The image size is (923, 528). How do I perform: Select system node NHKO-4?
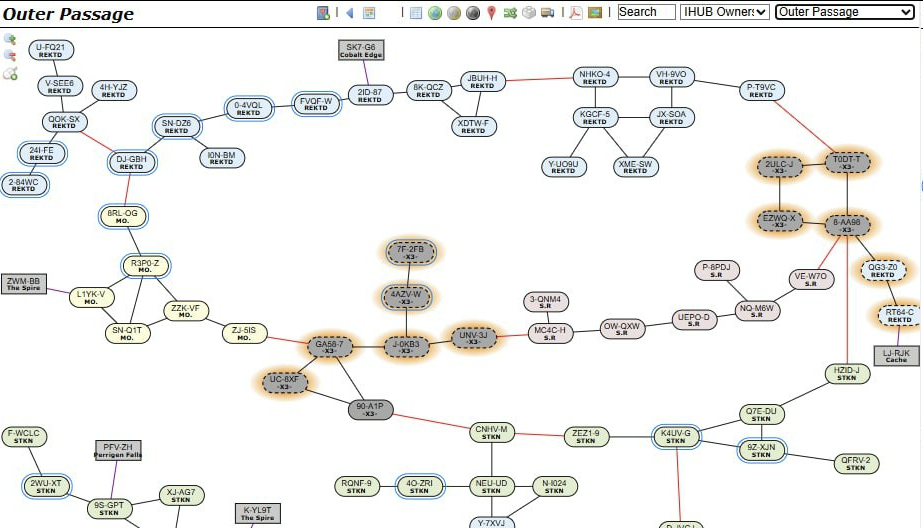click(x=595, y=77)
